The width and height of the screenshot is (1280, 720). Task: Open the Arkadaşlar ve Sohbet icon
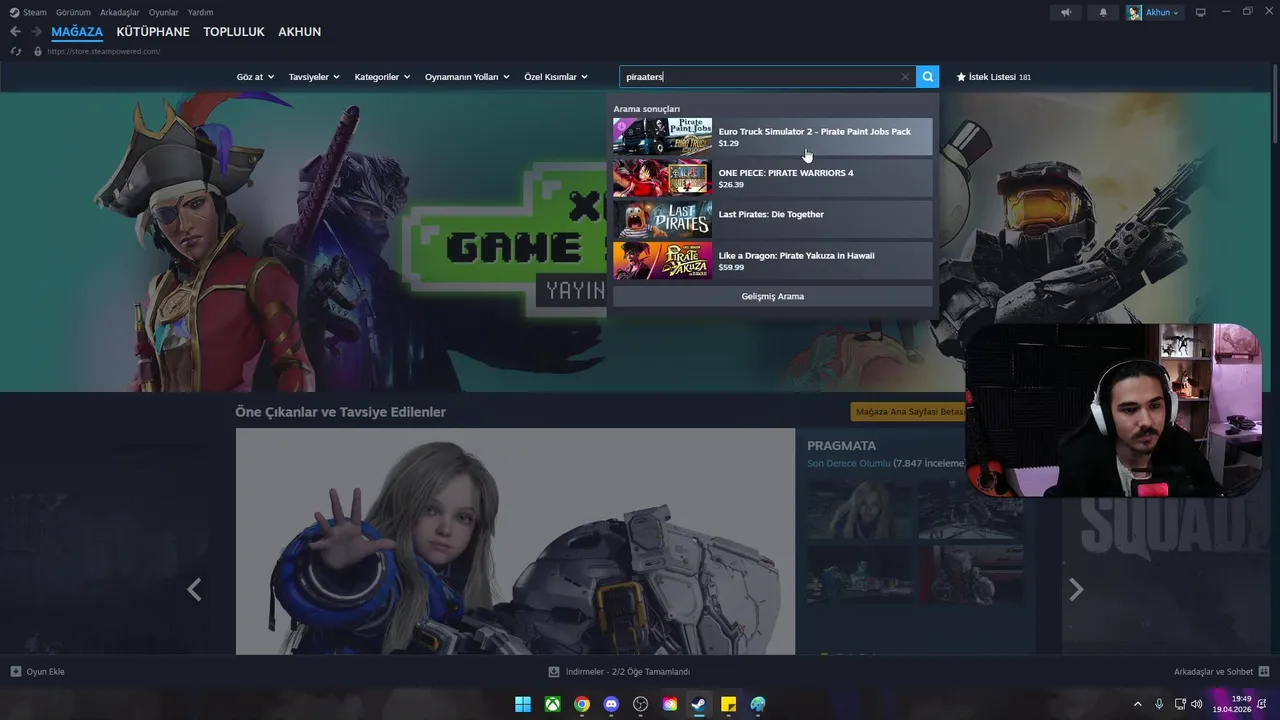(x=1264, y=672)
